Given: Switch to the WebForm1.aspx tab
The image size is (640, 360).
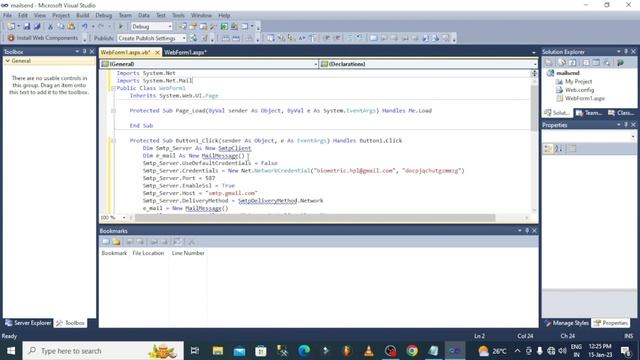Looking at the screenshot, I should tap(186, 52).
